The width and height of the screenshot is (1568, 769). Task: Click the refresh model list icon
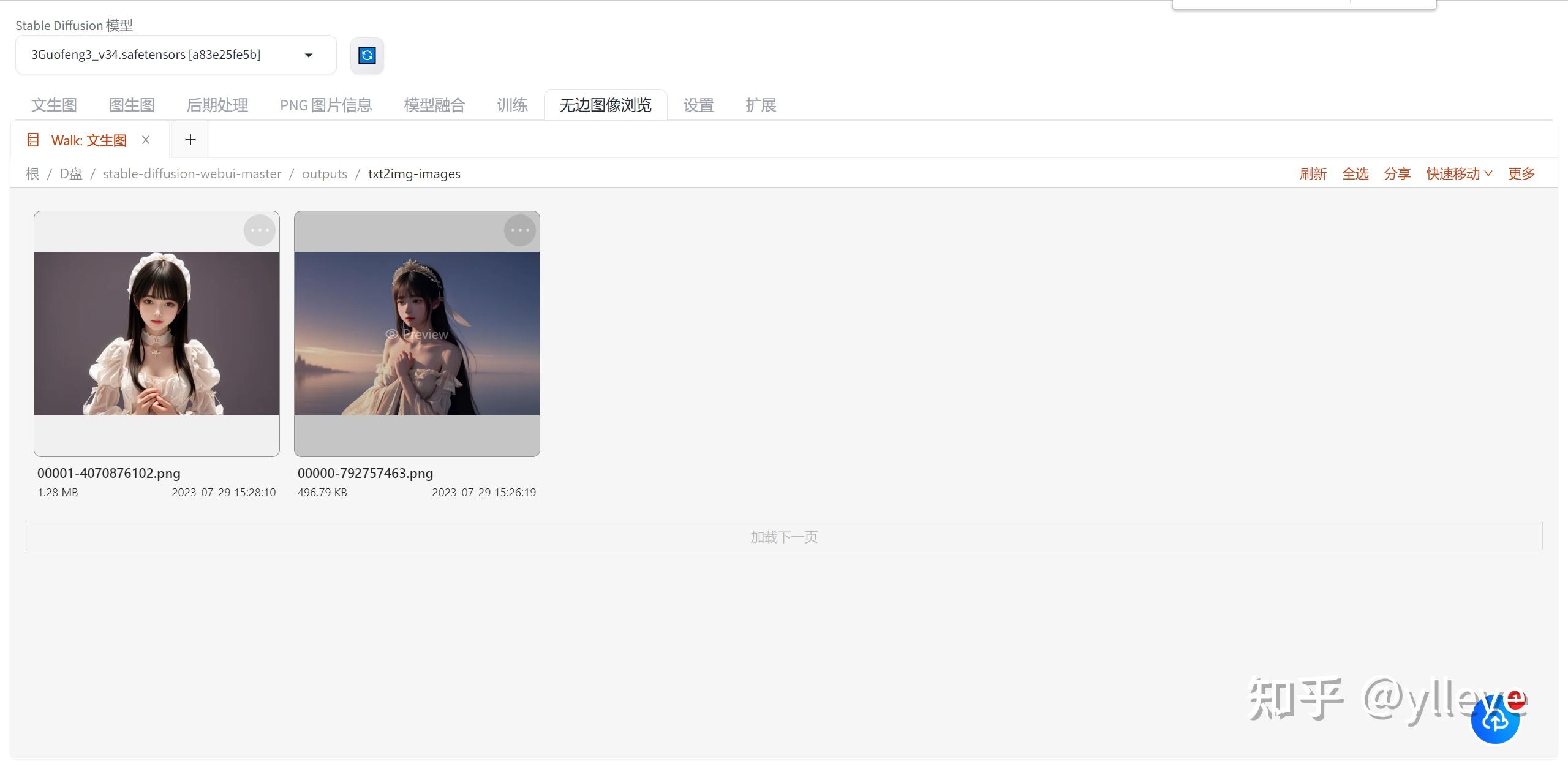[x=367, y=56]
